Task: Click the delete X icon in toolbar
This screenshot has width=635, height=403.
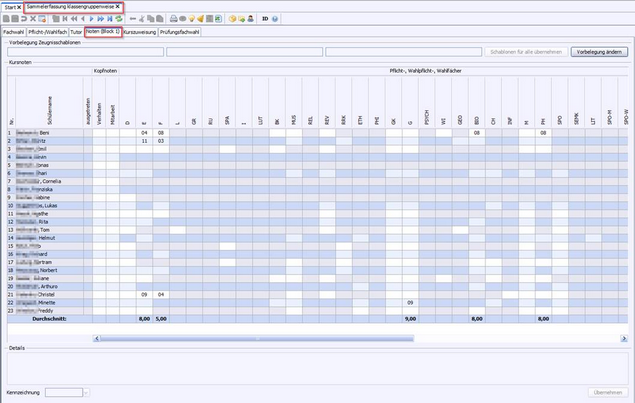Action: click(x=33, y=18)
